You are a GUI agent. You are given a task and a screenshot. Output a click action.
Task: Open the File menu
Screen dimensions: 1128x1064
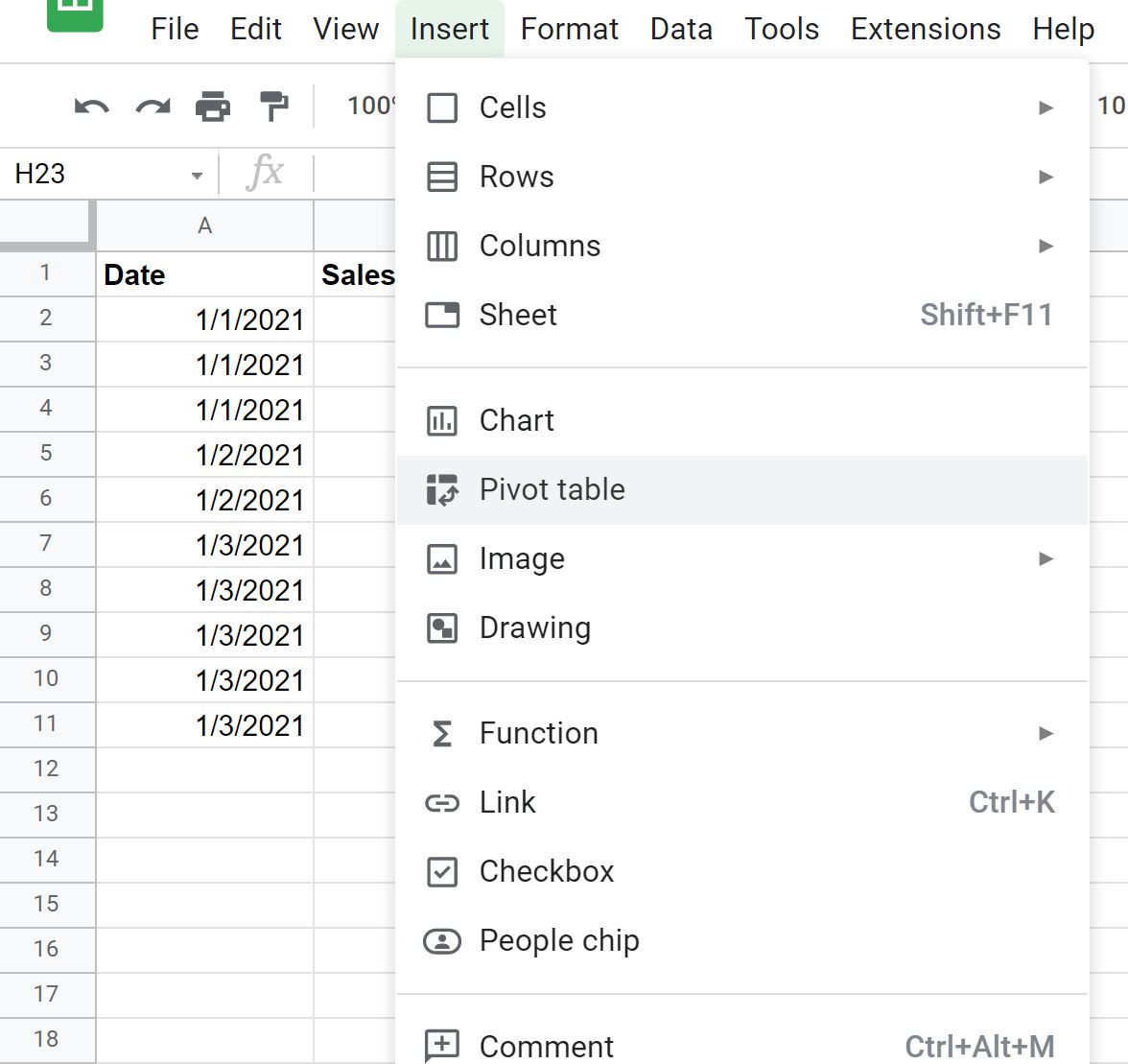pyautogui.click(x=175, y=30)
